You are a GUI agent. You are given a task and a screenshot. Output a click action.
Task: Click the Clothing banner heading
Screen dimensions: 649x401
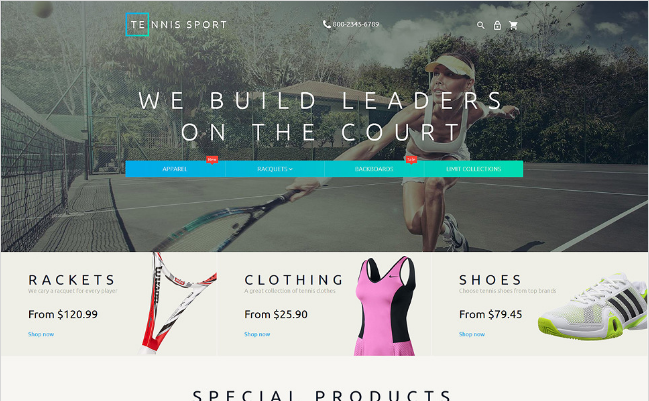pos(294,280)
